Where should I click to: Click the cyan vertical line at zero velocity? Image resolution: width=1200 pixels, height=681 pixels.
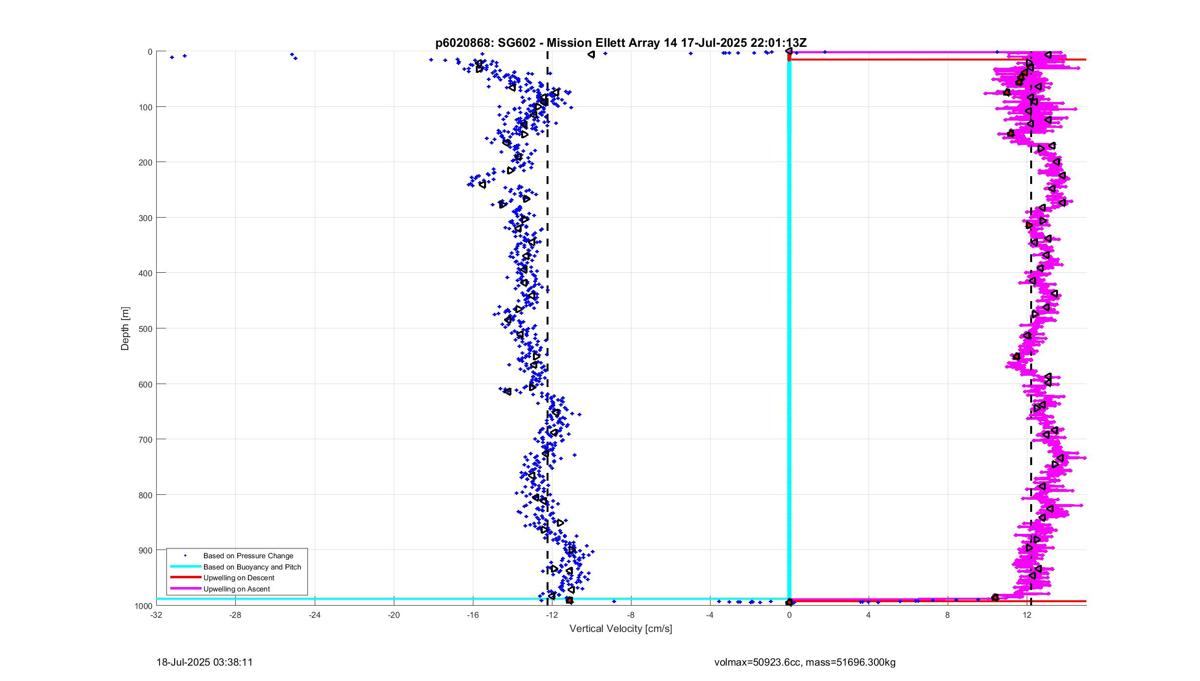point(789,328)
